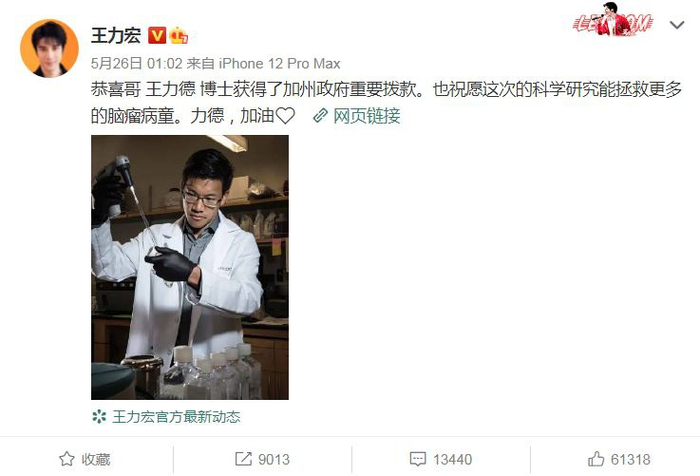The image size is (700, 476).
Task: Open 王力宏's profile avatar
Action: pos(49,48)
